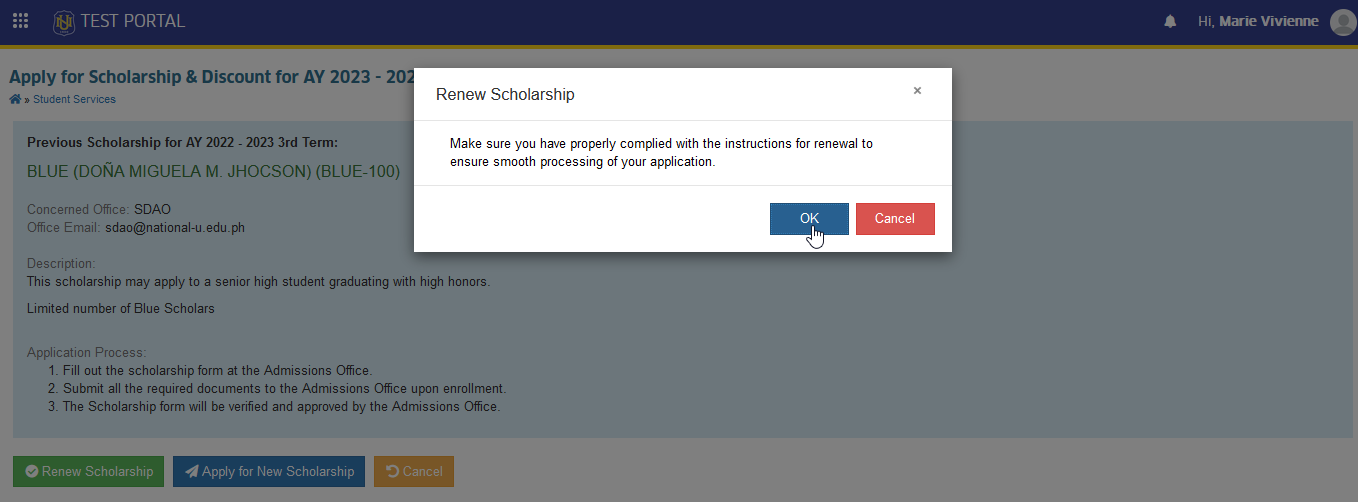The width and height of the screenshot is (1358, 502).
Task: Click red Cancel button in dialog
Action: 895,219
